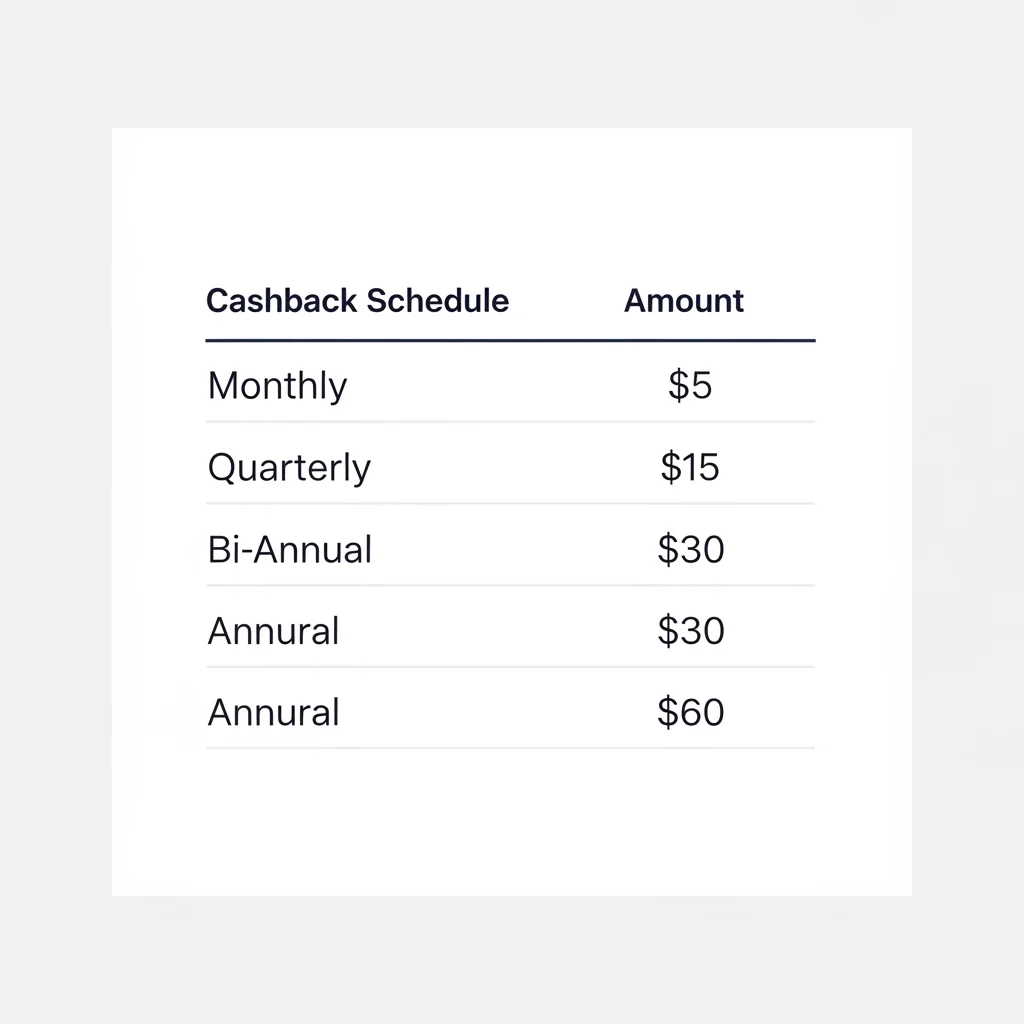Viewport: 1024px width, 1024px height.
Task: Click the separator line beneath the Monthly row
Action: tap(510, 422)
